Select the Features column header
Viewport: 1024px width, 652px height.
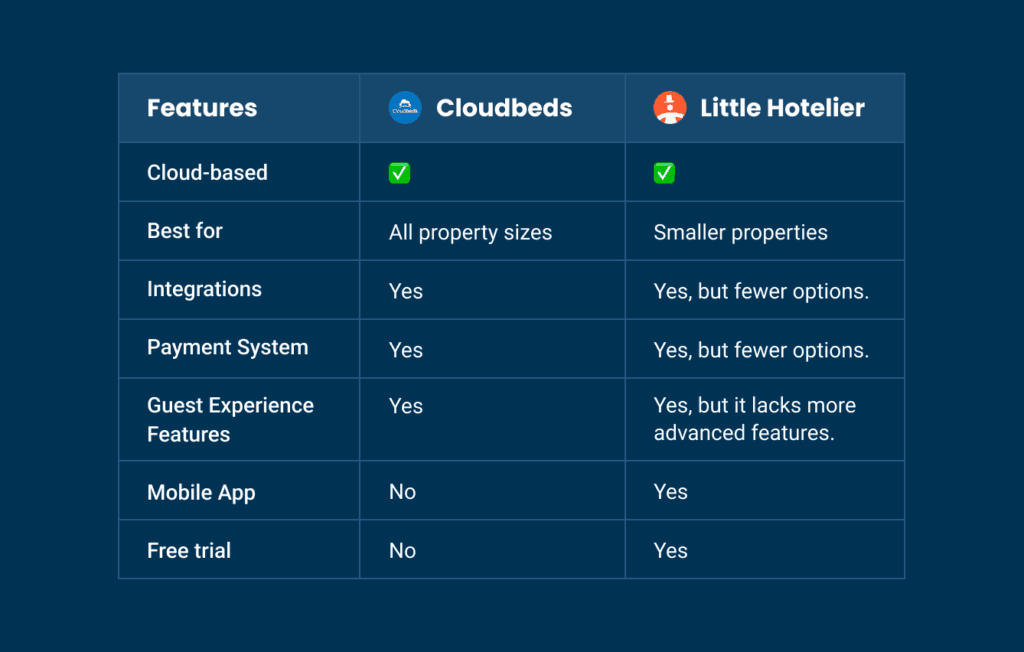(202, 108)
